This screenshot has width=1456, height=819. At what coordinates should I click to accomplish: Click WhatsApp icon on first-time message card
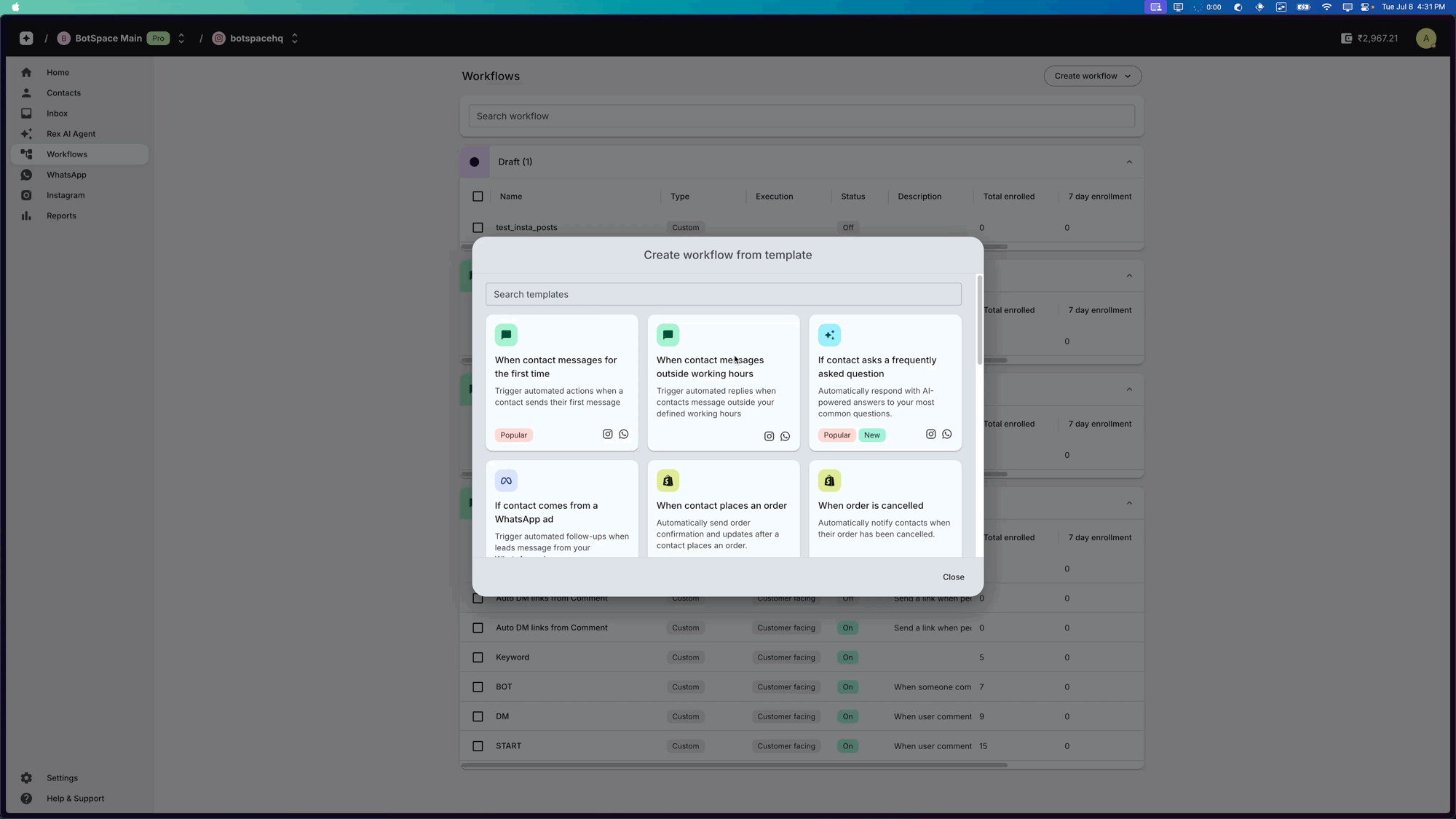click(623, 434)
